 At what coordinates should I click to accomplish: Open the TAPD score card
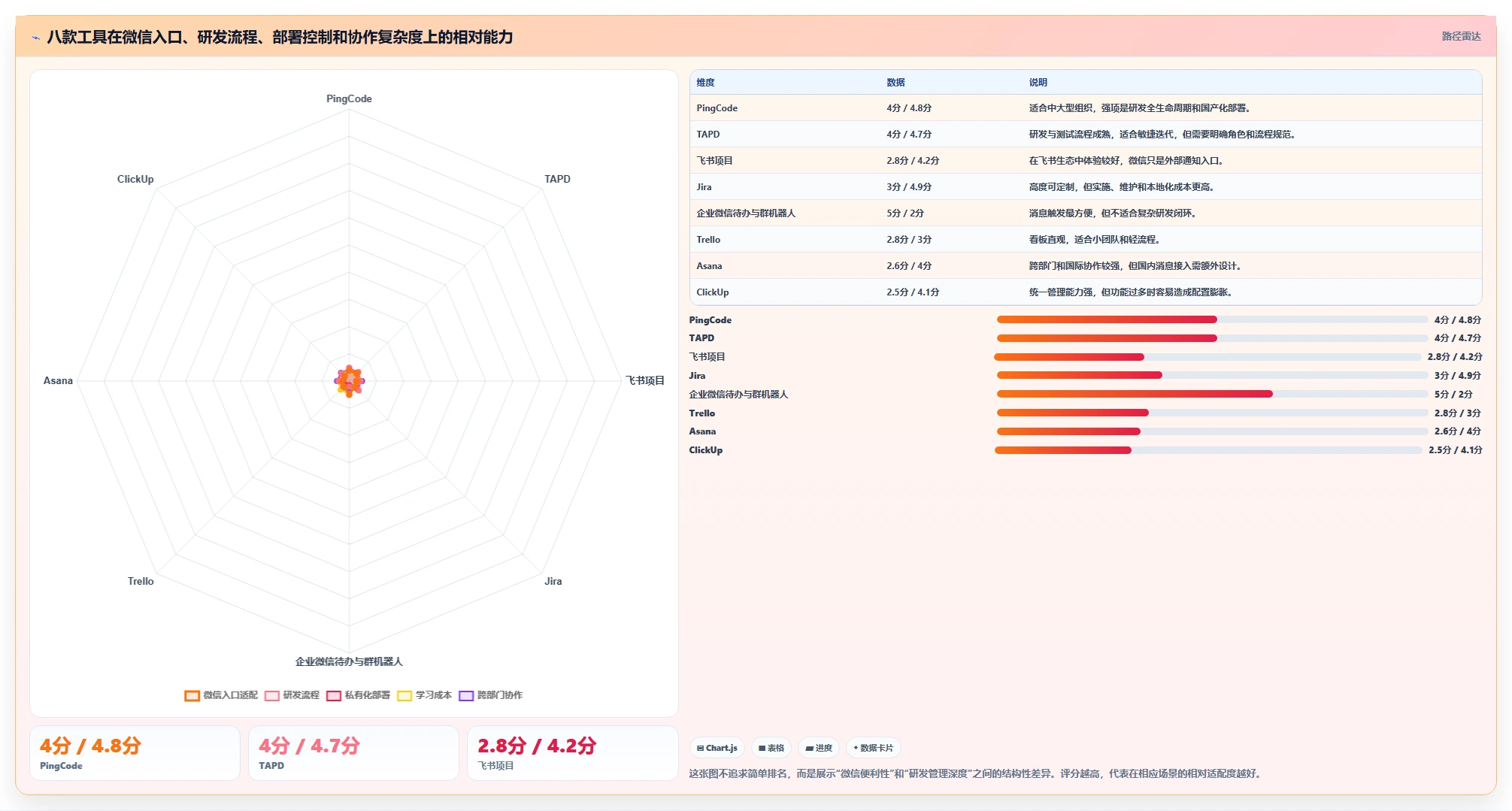pyautogui.click(x=353, y=753)
